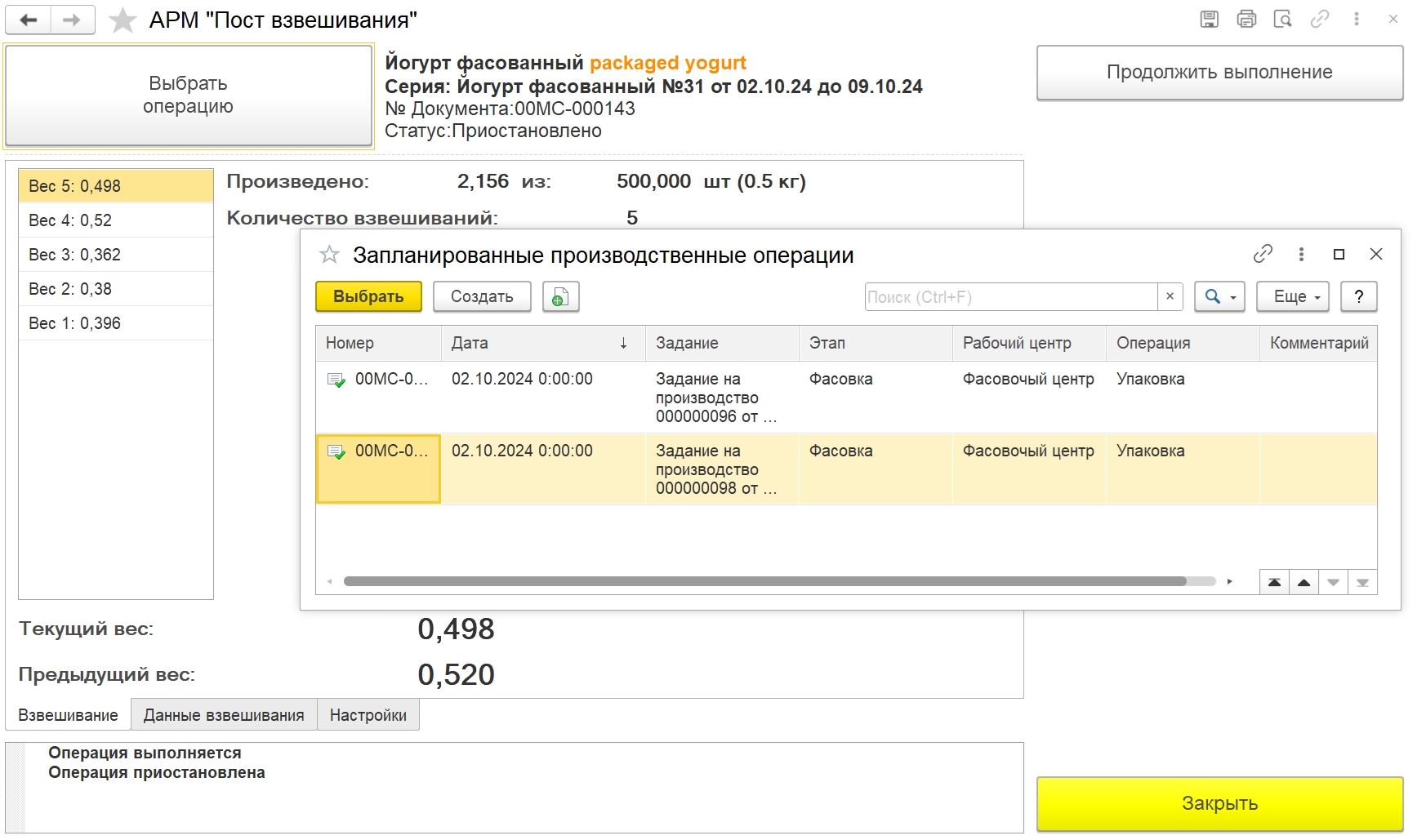1417x840 pixels.
Task: Add АРМ Пост взвешивания to favorites star
Action: pyautogui.click(x=123, y=20)
